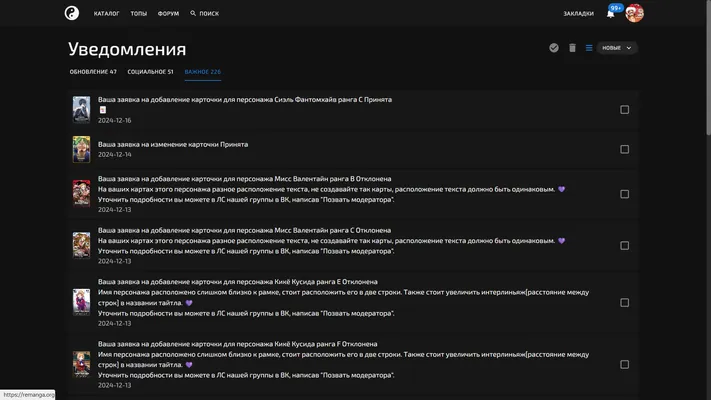Open the Новые sort dropdown

point(617,48)
